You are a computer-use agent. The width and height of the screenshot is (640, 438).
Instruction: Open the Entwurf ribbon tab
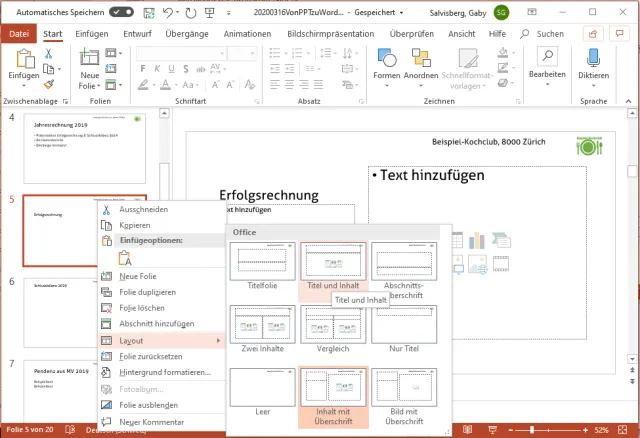click(x=137, y=33)
